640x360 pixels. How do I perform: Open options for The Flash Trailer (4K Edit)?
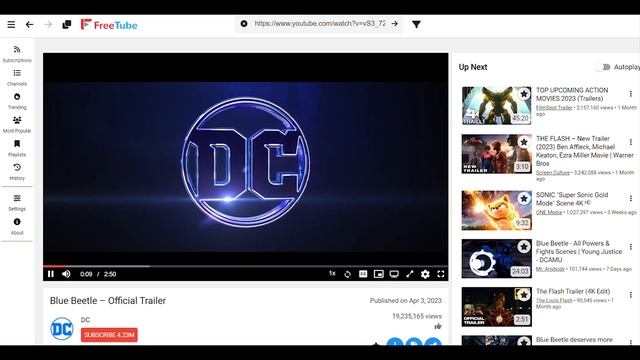631,295
